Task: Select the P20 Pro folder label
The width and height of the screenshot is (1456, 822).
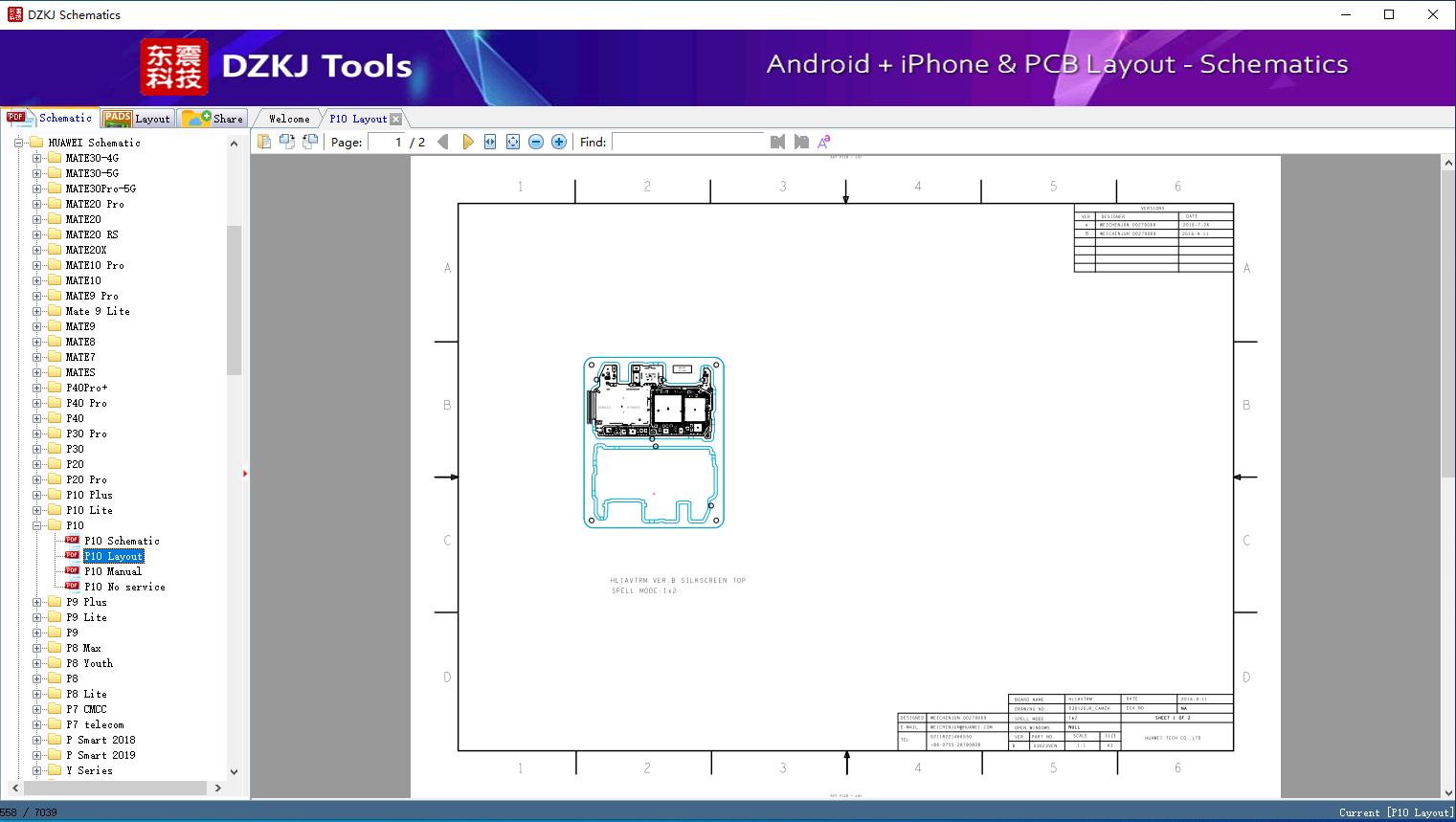Action: click(x=86, y=479)
